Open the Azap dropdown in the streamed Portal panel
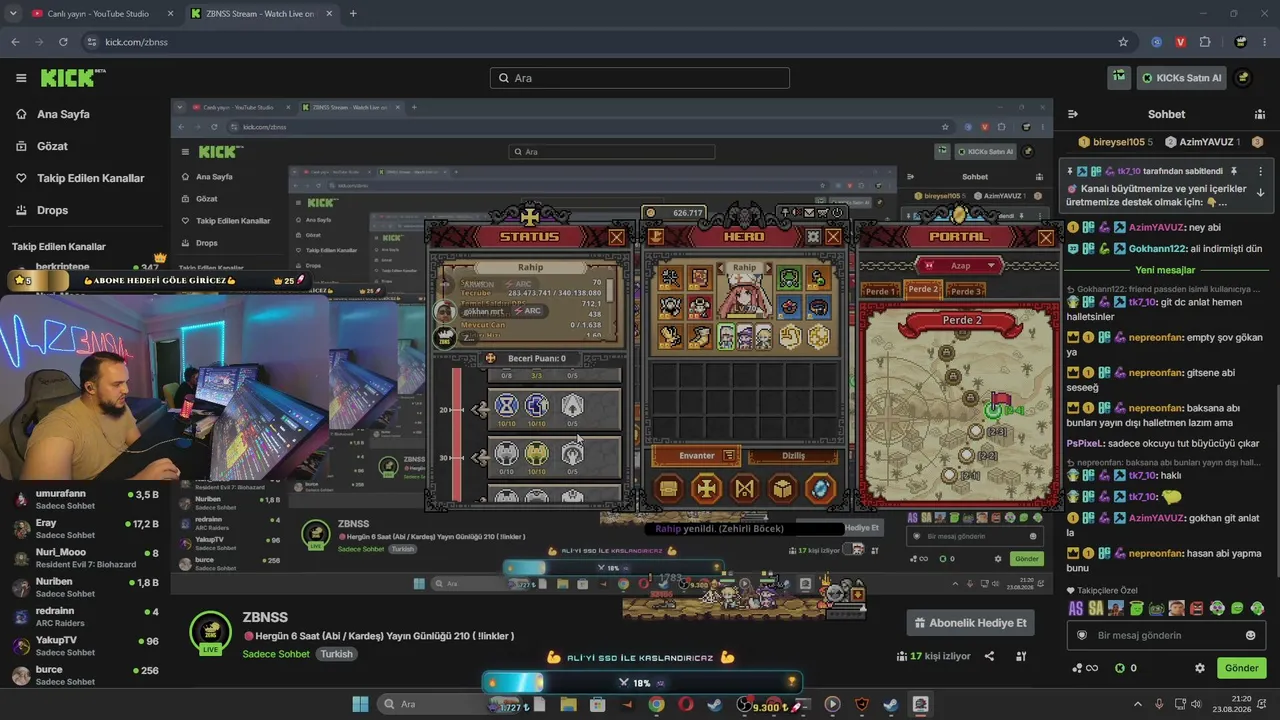The width and height of the screenshot is (1280, 720). tap(960, 265)
